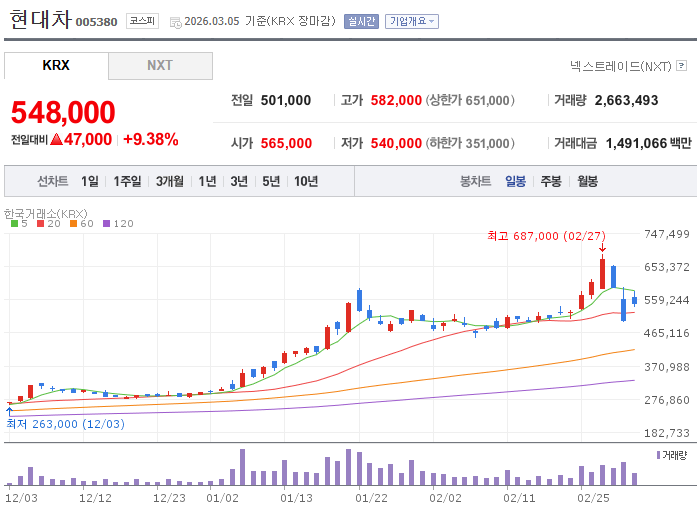Select the 1주일 line chart period
Image resolution: width=697 pixels, height=510 pixels.
point(127,181)
